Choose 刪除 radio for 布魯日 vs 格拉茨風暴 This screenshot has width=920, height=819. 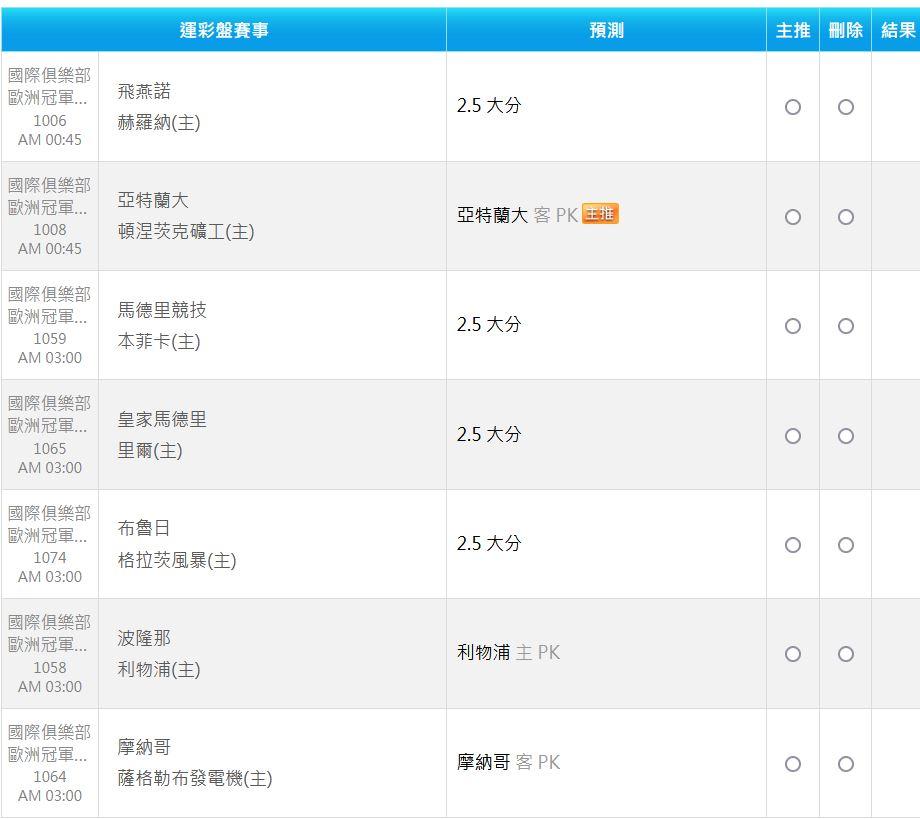(x=845, y=545)
